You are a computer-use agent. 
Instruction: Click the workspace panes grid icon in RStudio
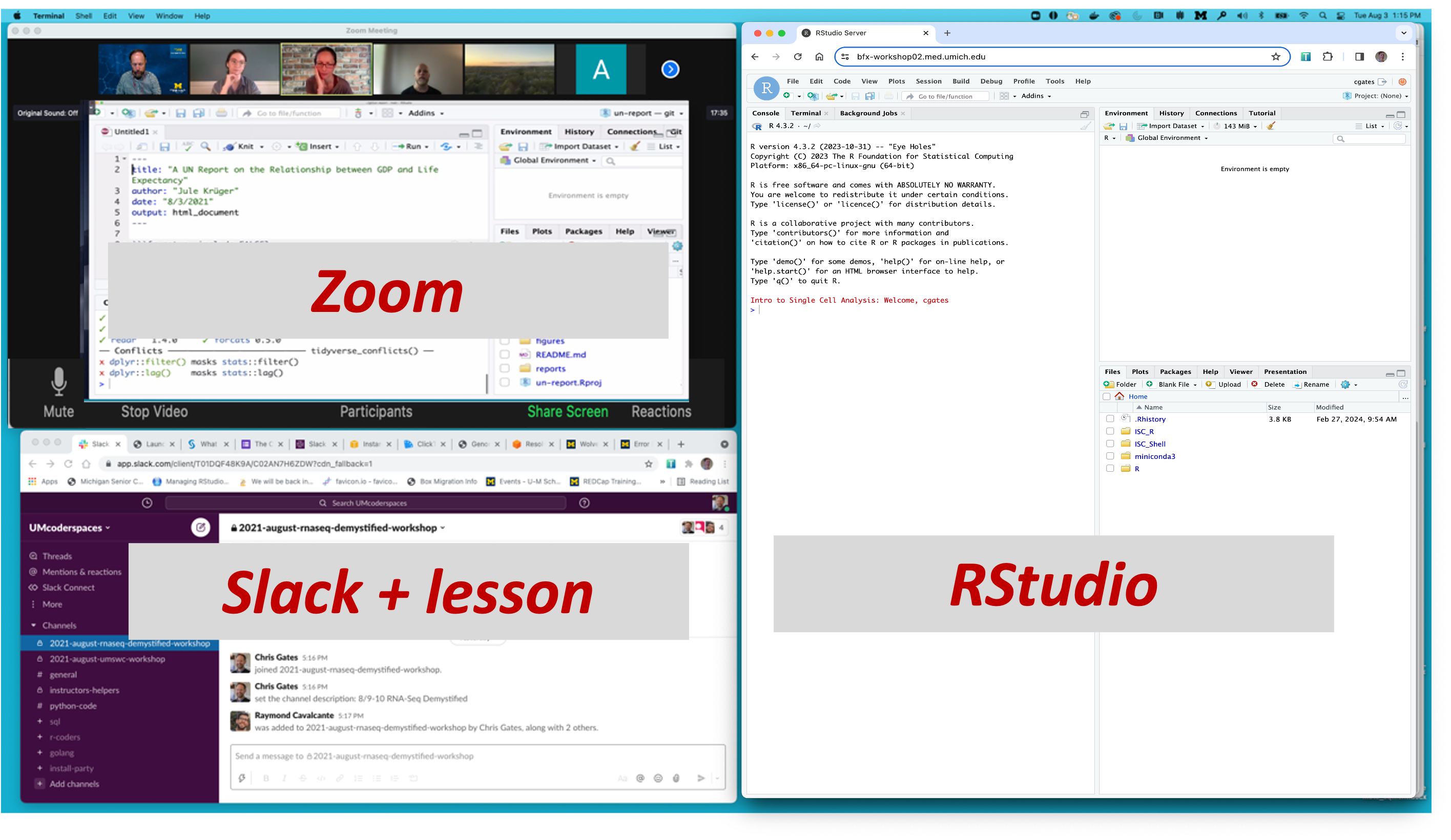coord(1004,96)
